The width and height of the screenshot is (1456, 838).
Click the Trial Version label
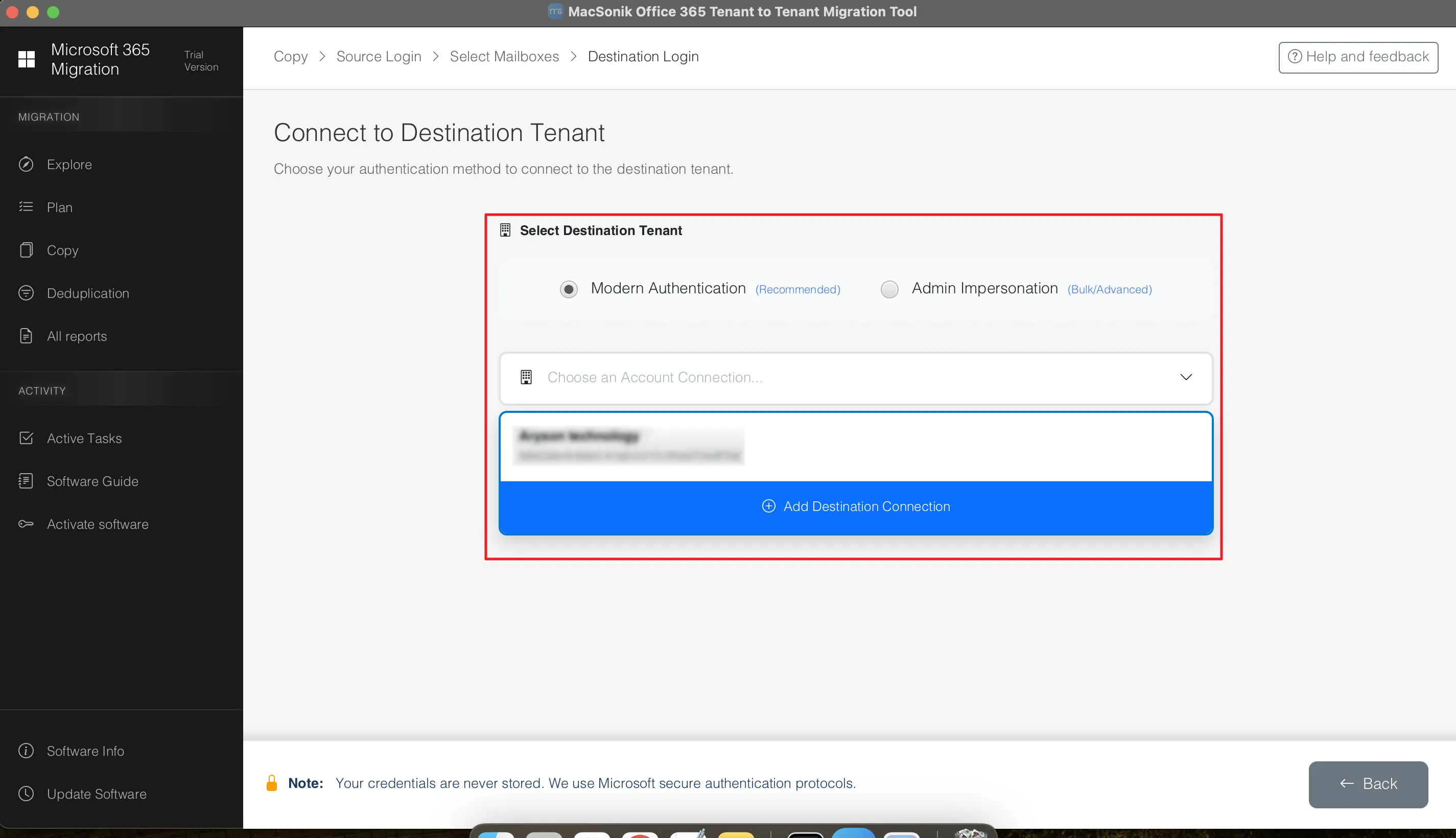click(201, 60)
